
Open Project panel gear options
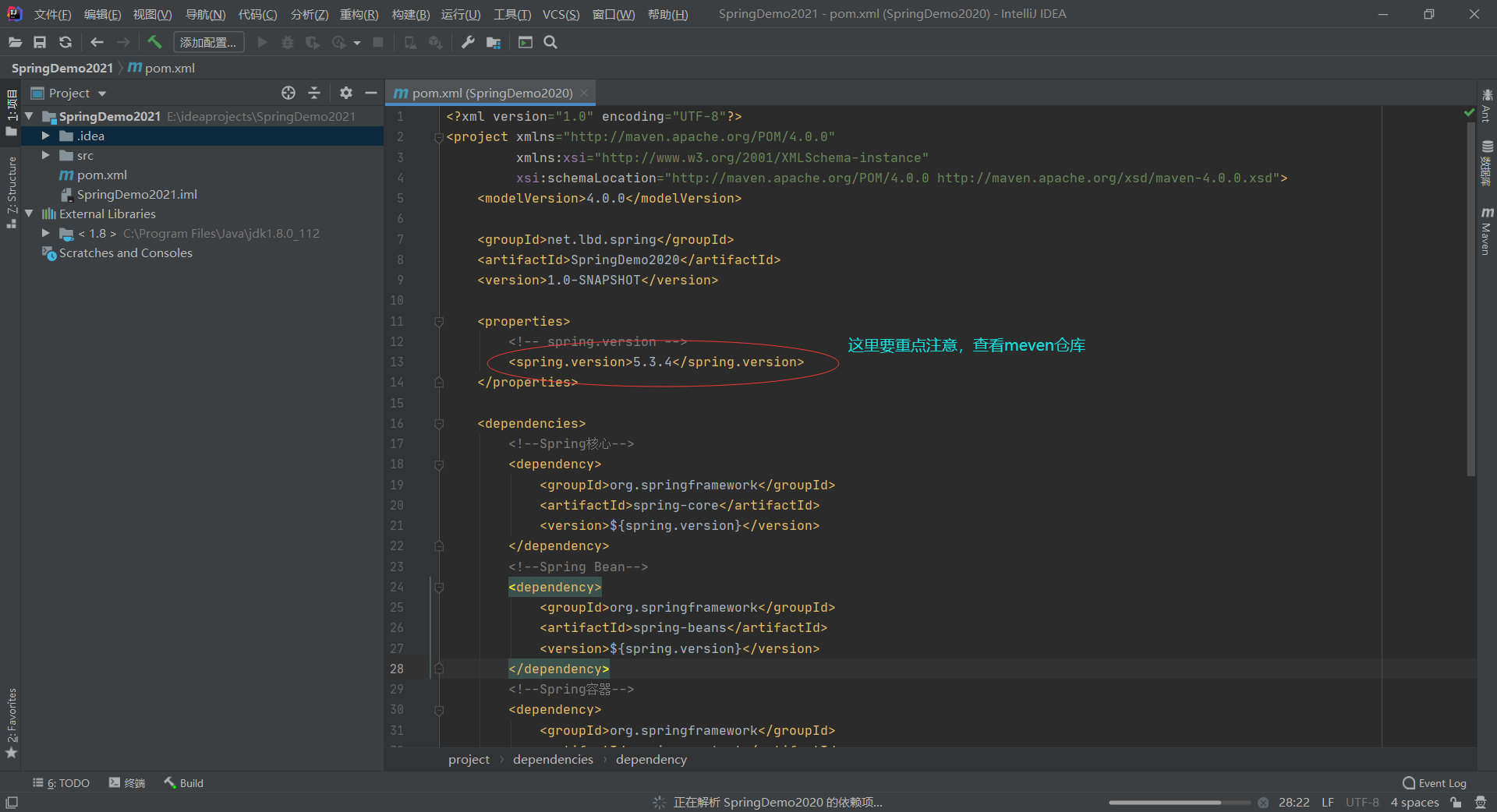point(346,93)
